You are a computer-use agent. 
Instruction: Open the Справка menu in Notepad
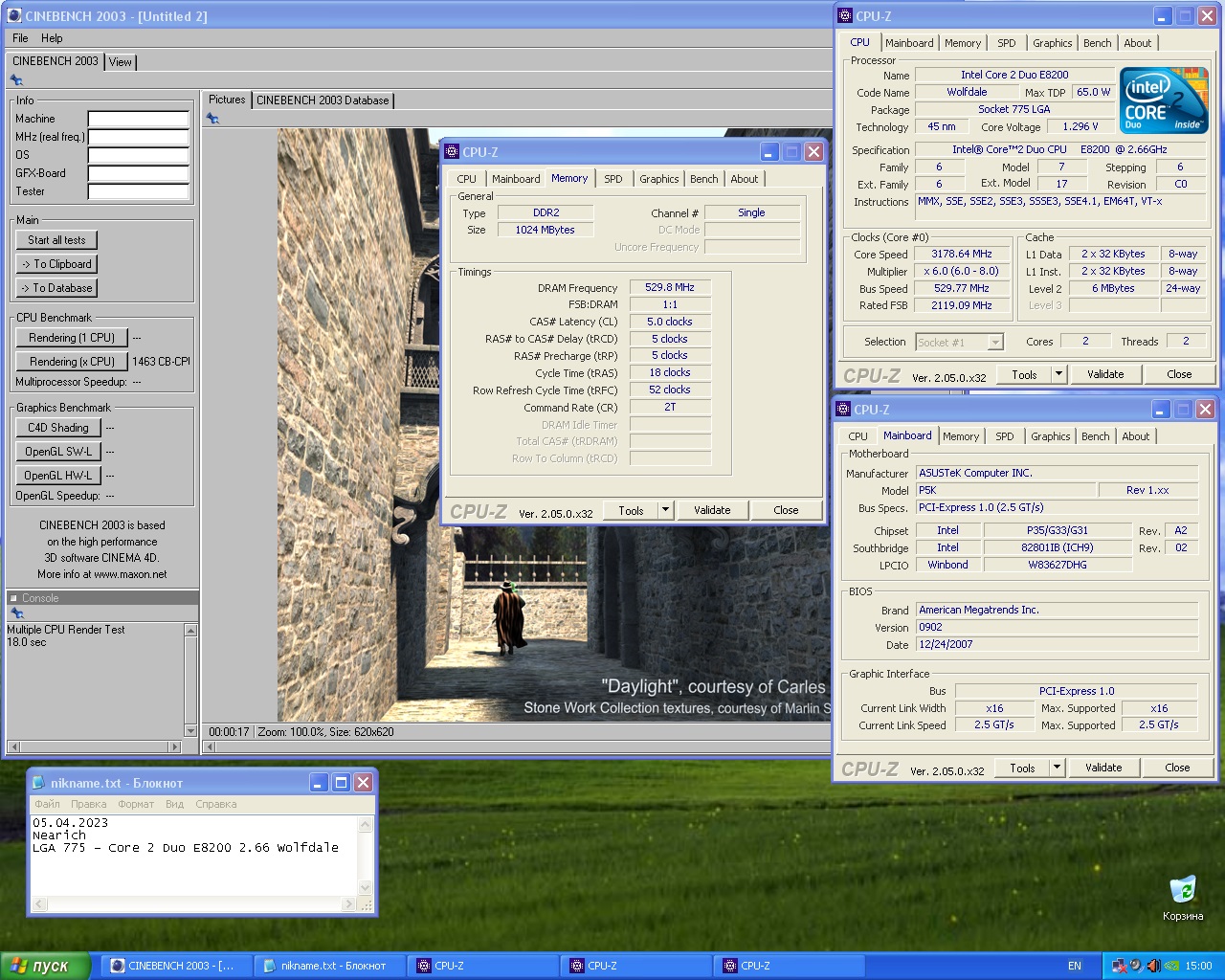(215, 804)
